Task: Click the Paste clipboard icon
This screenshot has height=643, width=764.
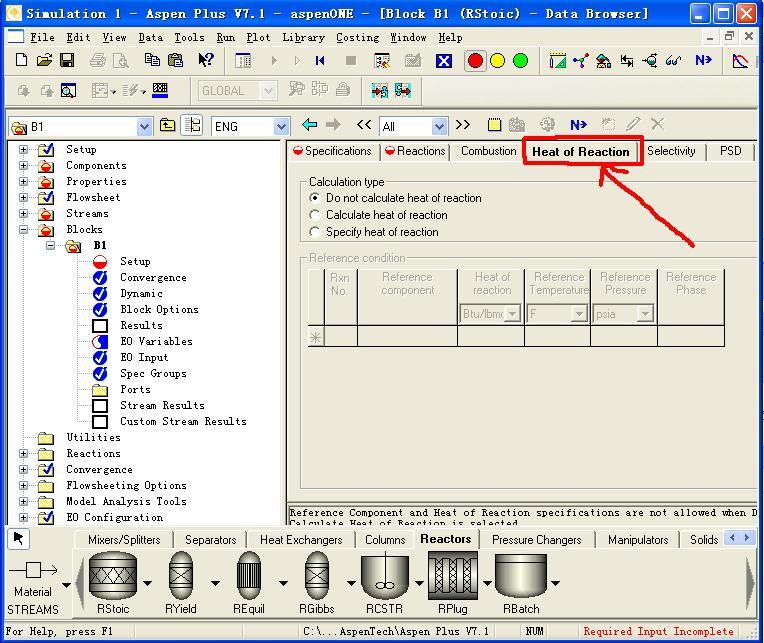Action: pyautogui.click(x=175, y=60)
